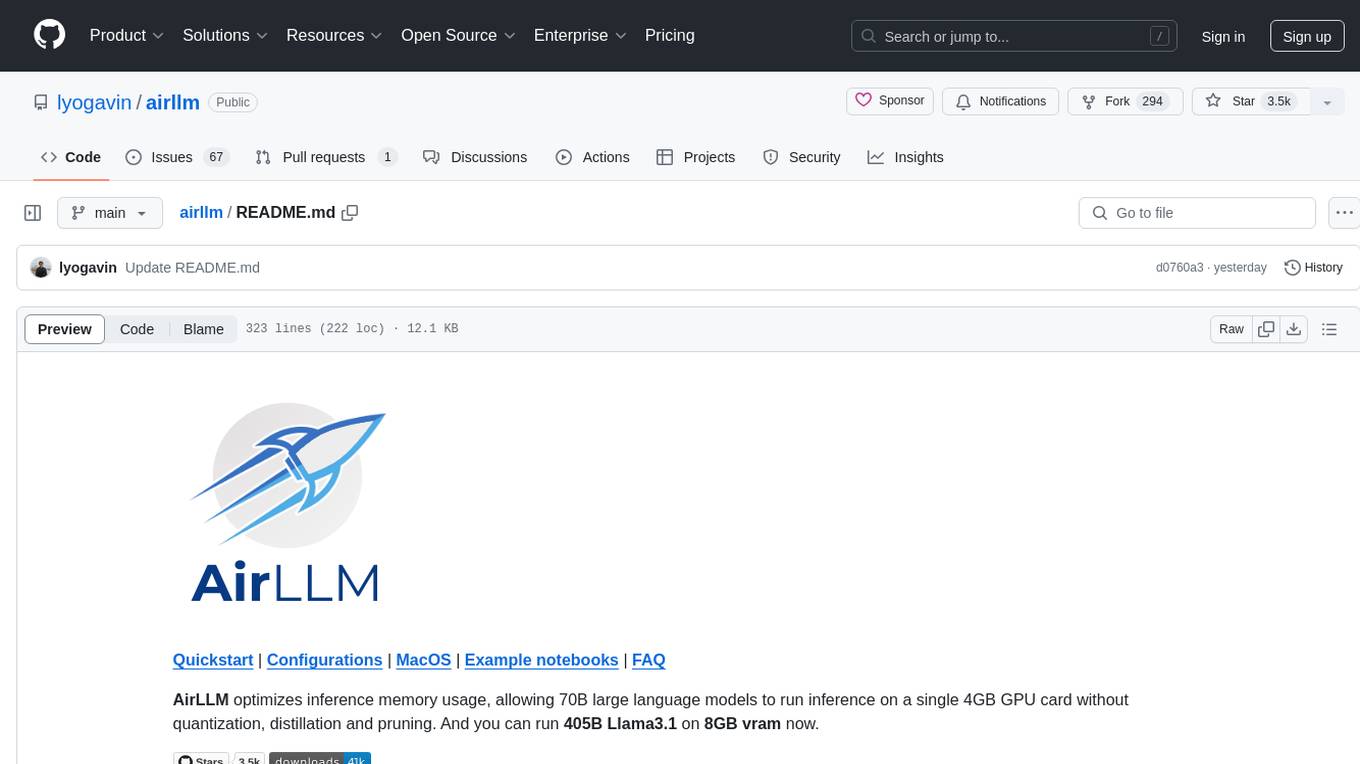
Task: Go to airllm root in breadcrumb
Action: [x=201, y=213]
